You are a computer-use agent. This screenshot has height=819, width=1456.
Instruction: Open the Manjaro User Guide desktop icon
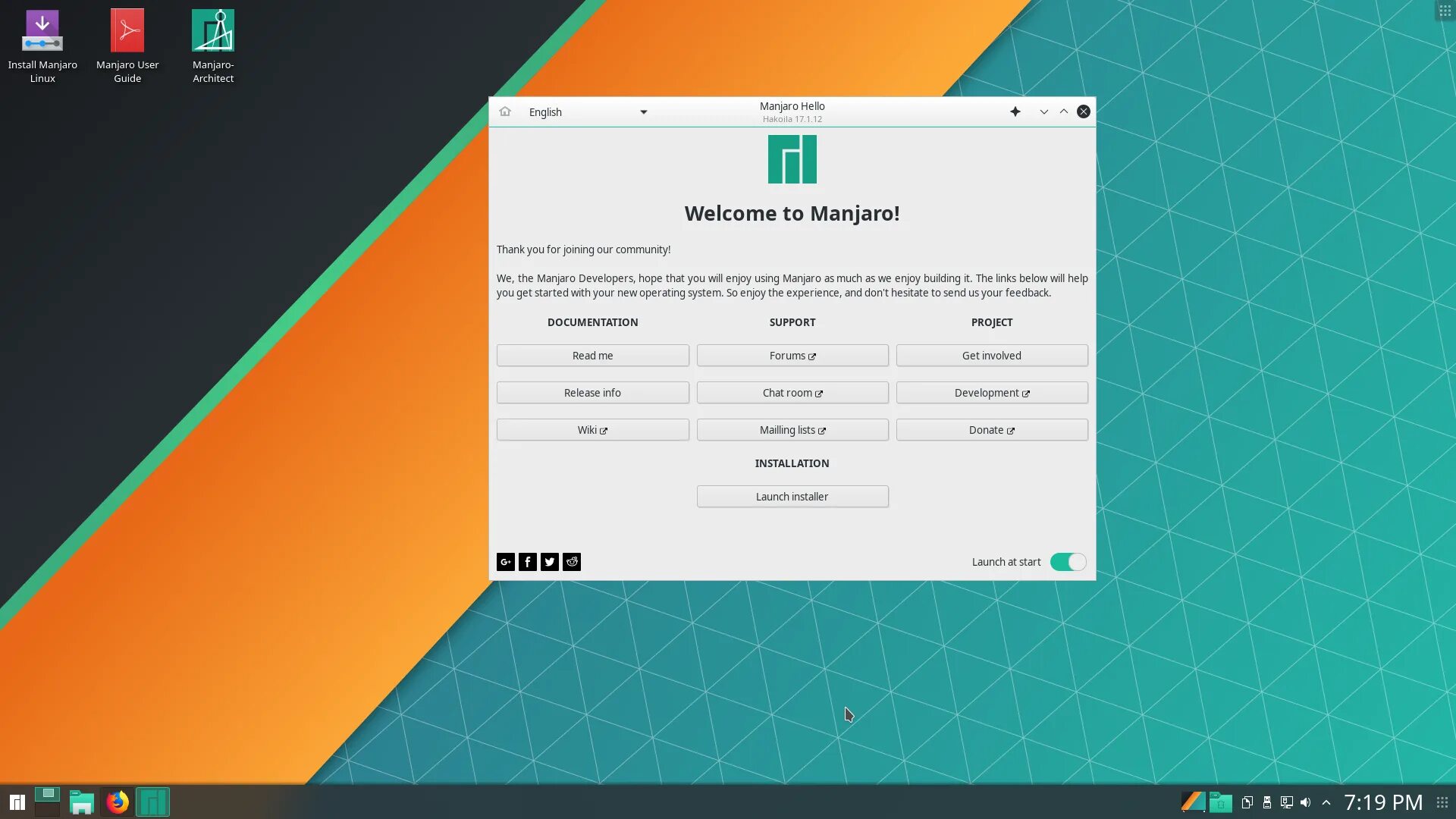pos(127,45)
